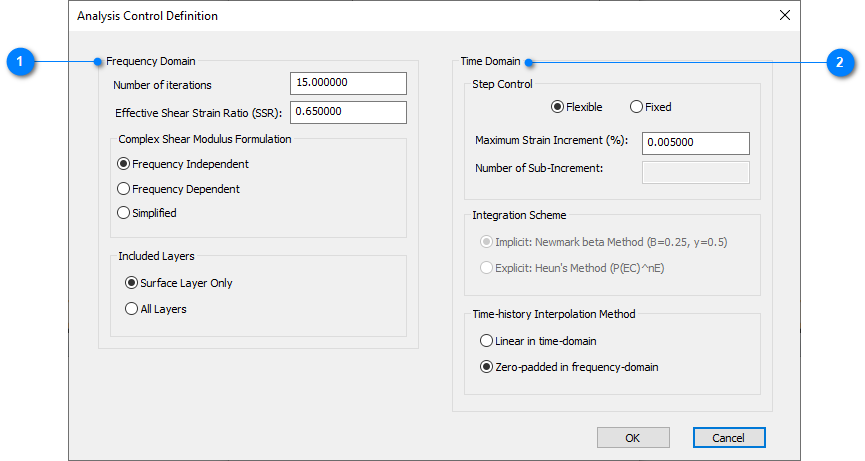Close the Analysis Control Definition dialog
The image size is (865, 461).
click(784, 15)
